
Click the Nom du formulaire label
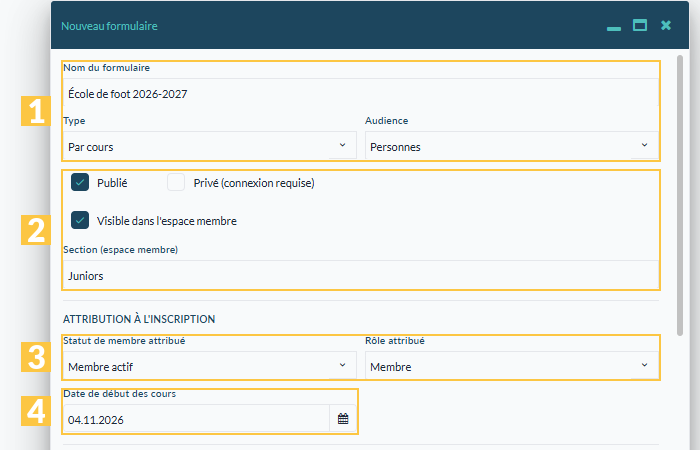click(107, 68)
